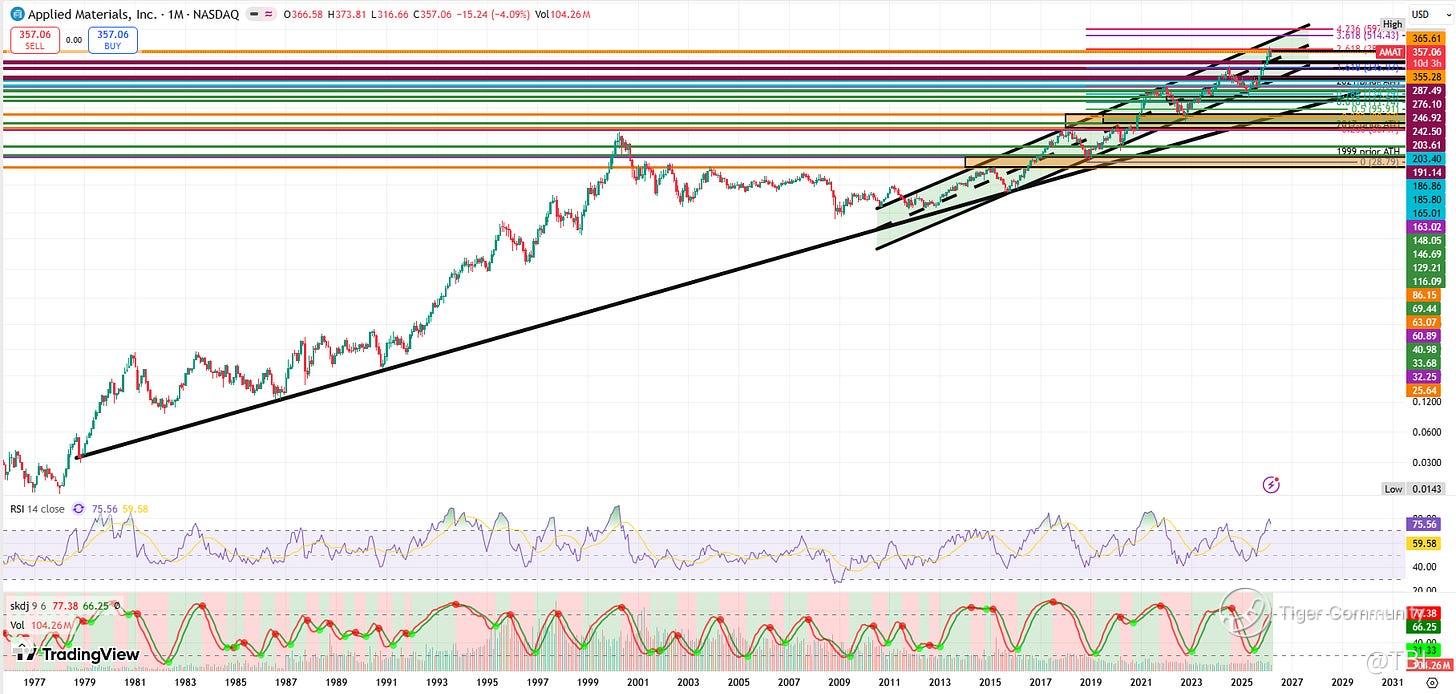The image size is (1456, 694).
Task: Click the 0.00 spread value between Sell and Buy
Action: point(73,40)
